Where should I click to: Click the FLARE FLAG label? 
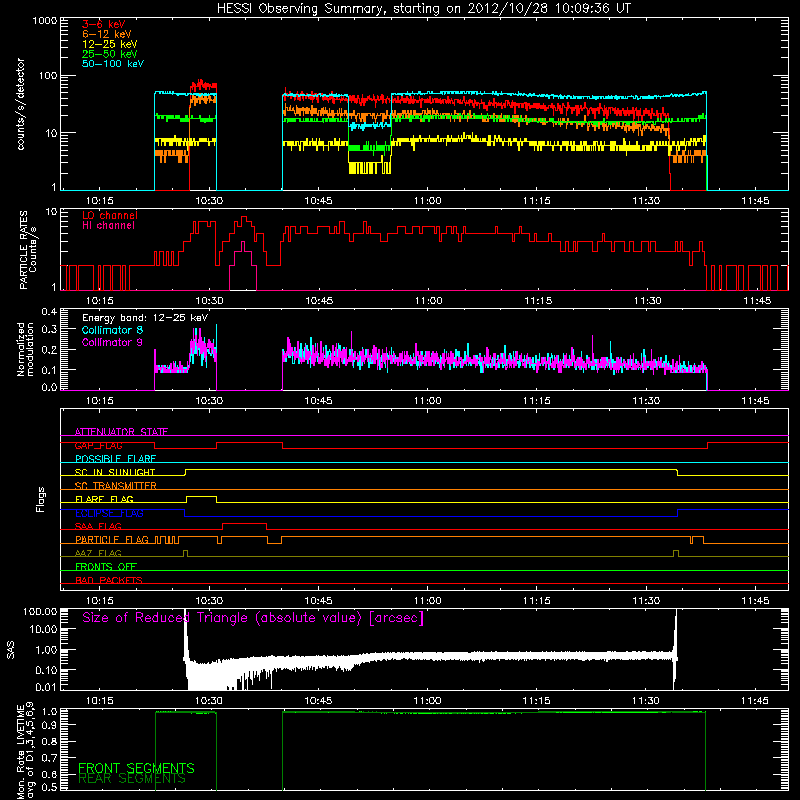click(x=104, y=499)
